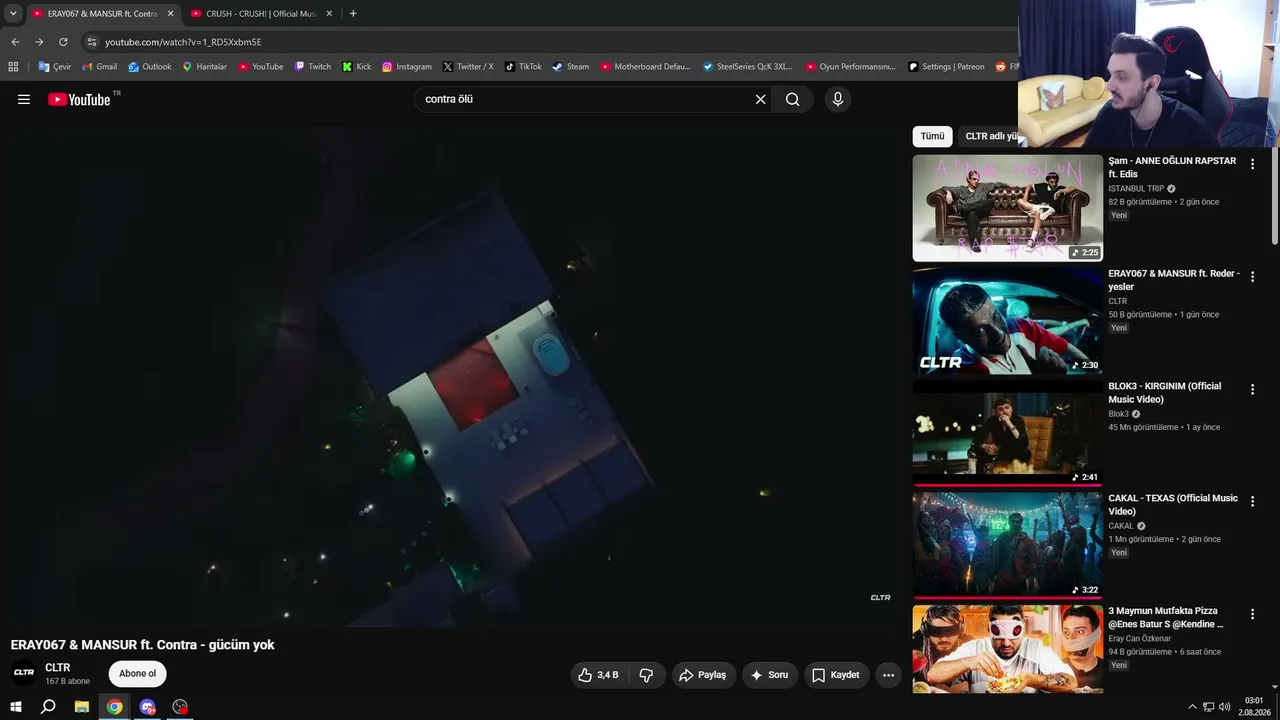
Task: Open the CLTR channel name link below video
Action: pos(58,668)
